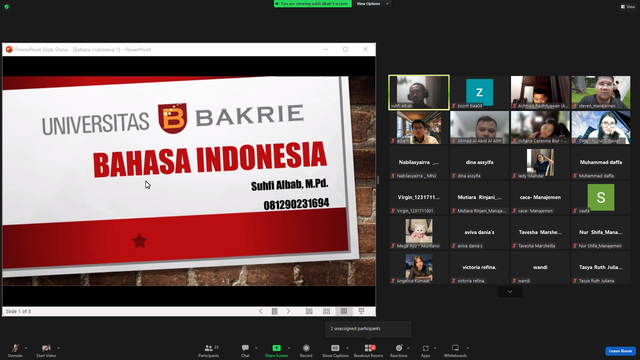Select steven_manajemen's video tile
Image resolution: width=640 pixels, height=360 pixels.
(x=601, y=92)
